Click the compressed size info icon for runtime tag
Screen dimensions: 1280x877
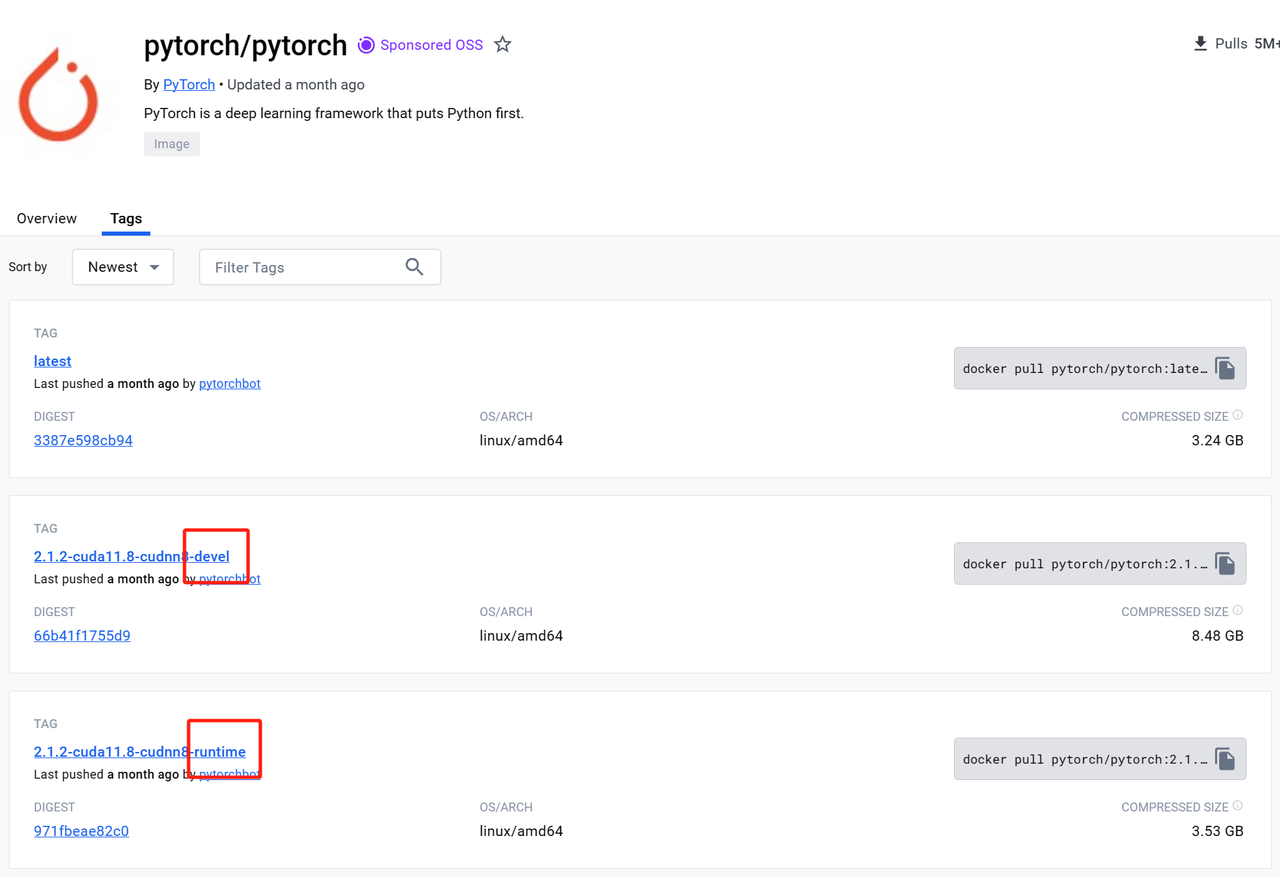1238,806
